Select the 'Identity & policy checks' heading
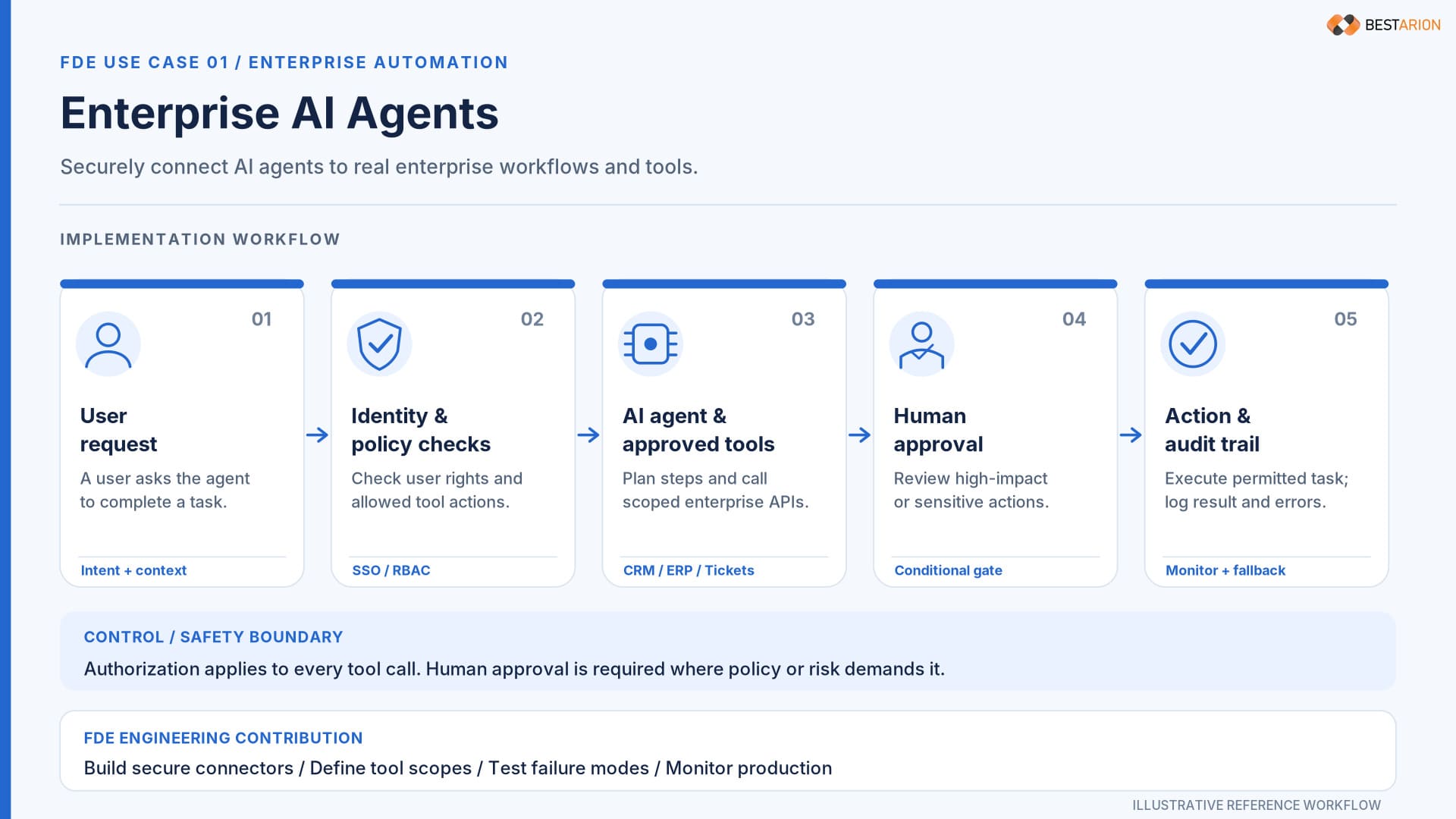This screenshot has width=1456, height=819. tap(421, 430)
